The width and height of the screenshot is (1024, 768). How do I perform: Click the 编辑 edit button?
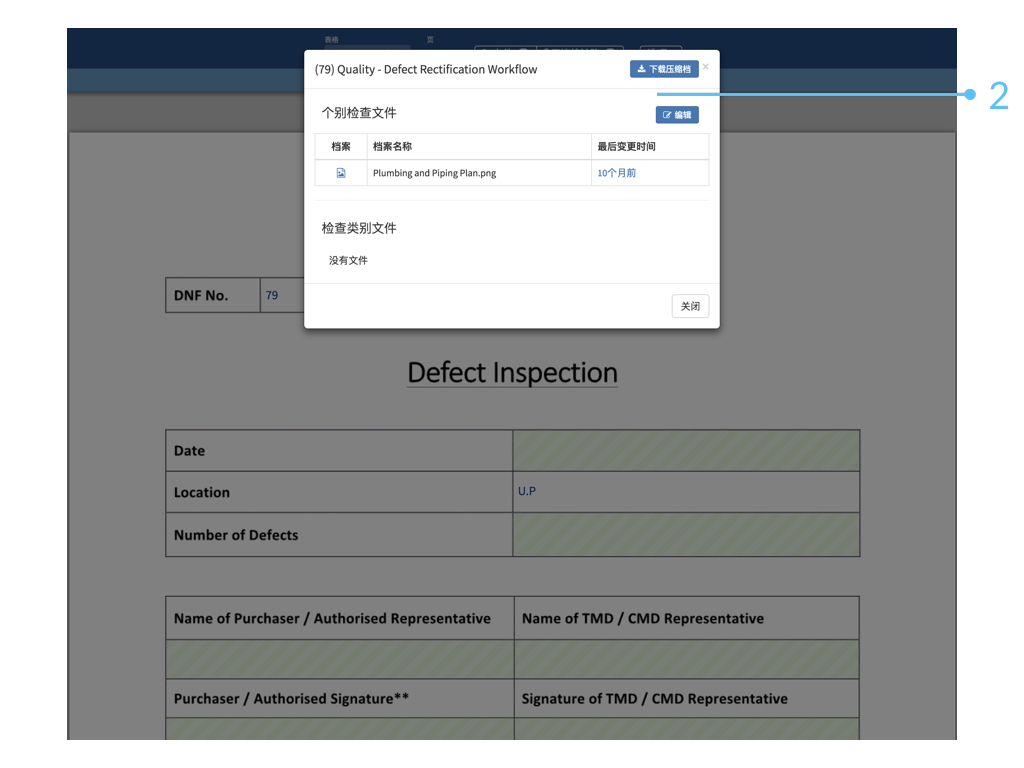pos(677,115)
